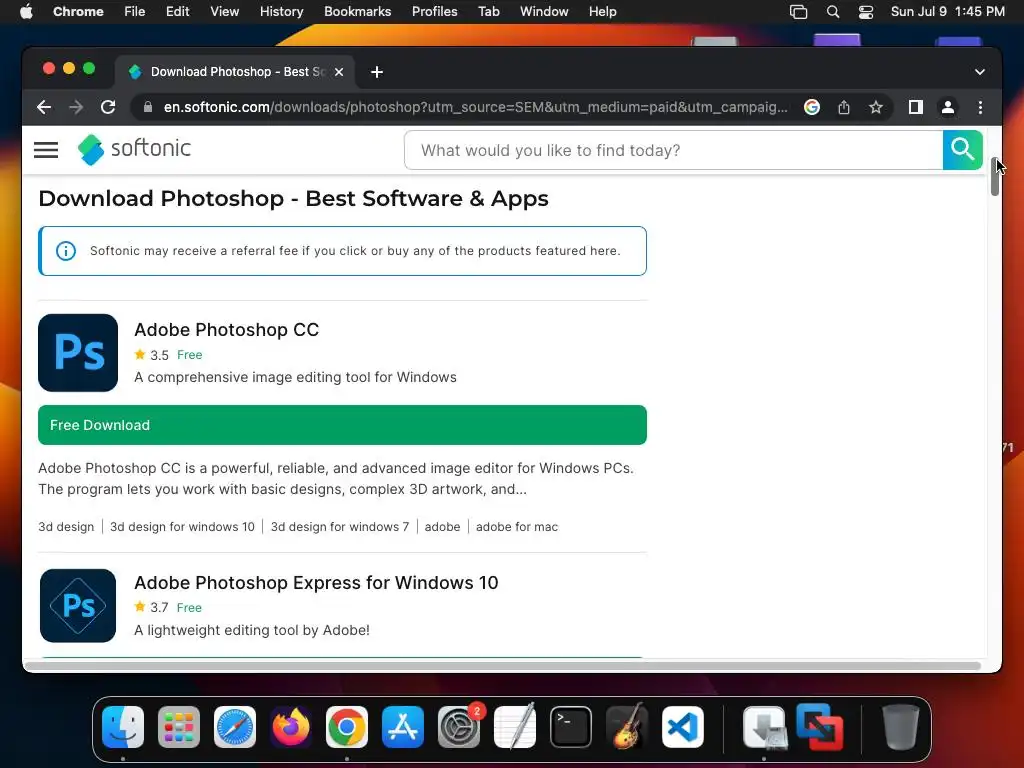This screenshot has width=1024, height=768.
Task: Click adobe for mac tag
Action: pos(517,526)
